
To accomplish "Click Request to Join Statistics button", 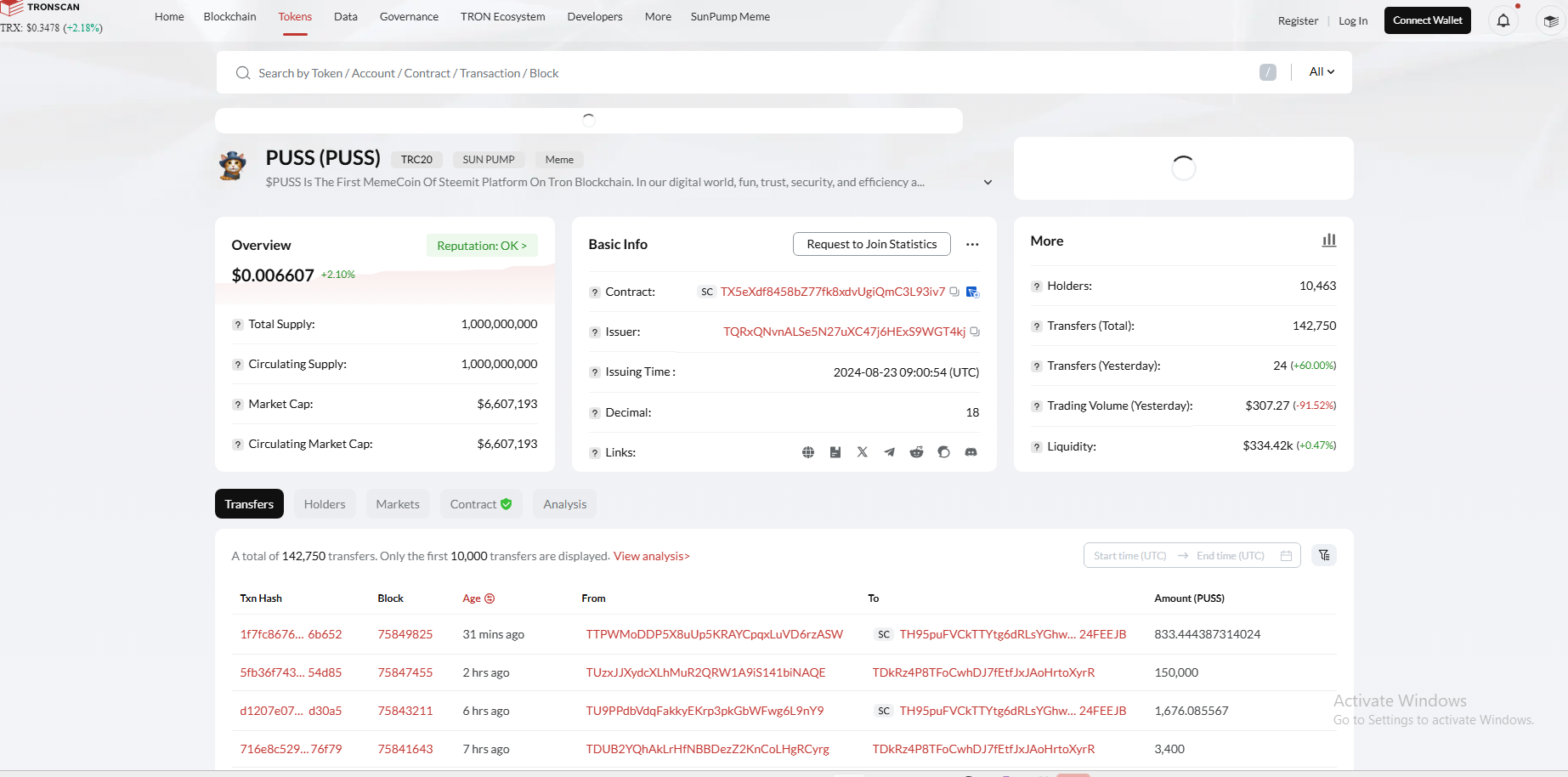I will (x=872, y=244).
